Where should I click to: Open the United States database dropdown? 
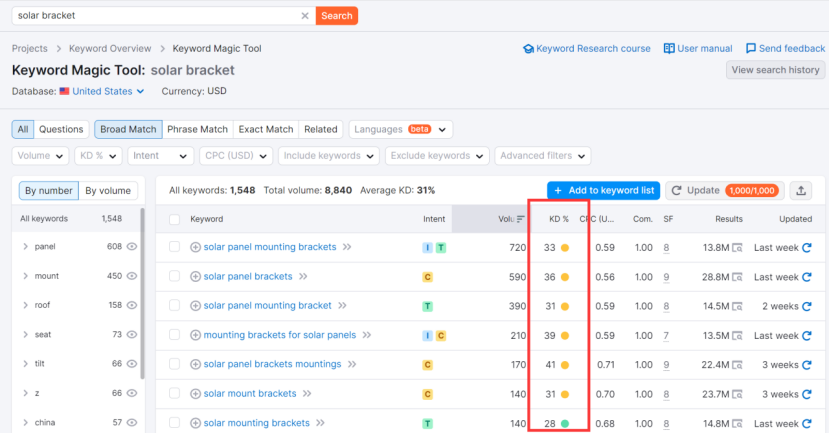point(102,91)
